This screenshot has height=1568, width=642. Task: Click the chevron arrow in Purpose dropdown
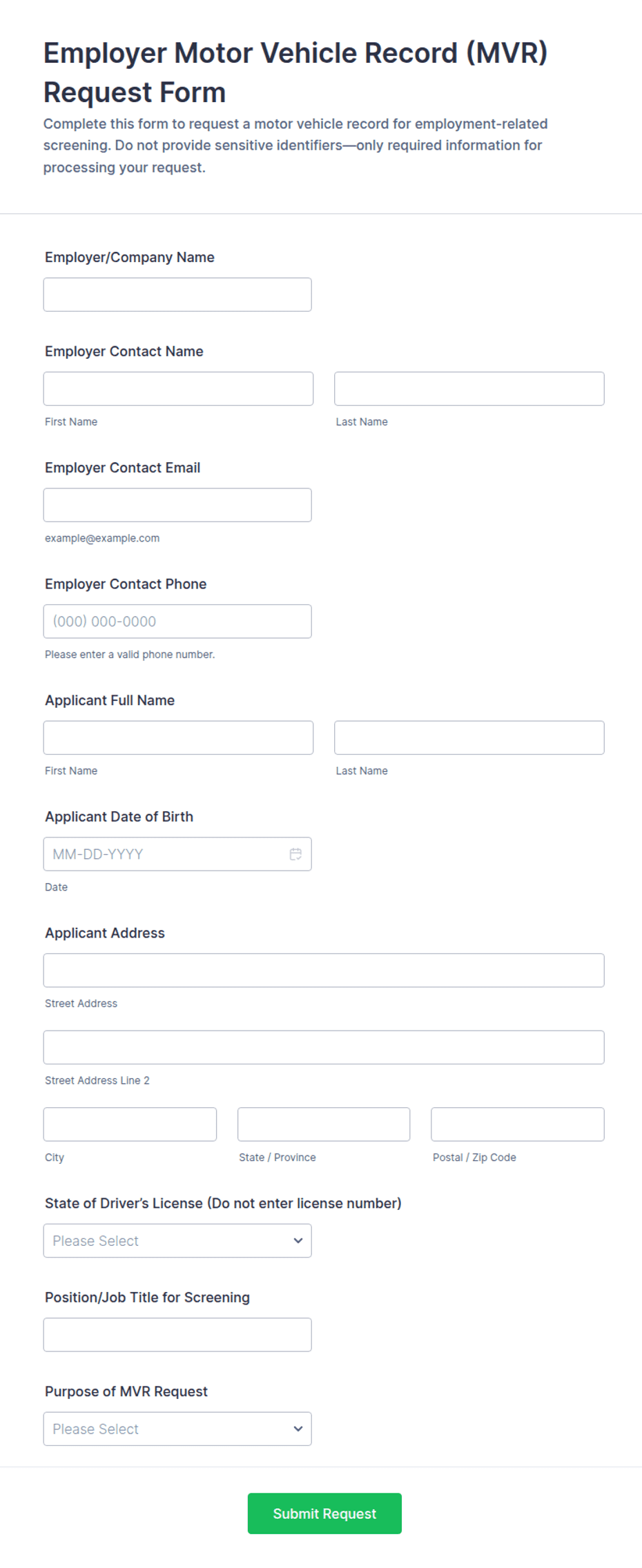point(298,1429)
